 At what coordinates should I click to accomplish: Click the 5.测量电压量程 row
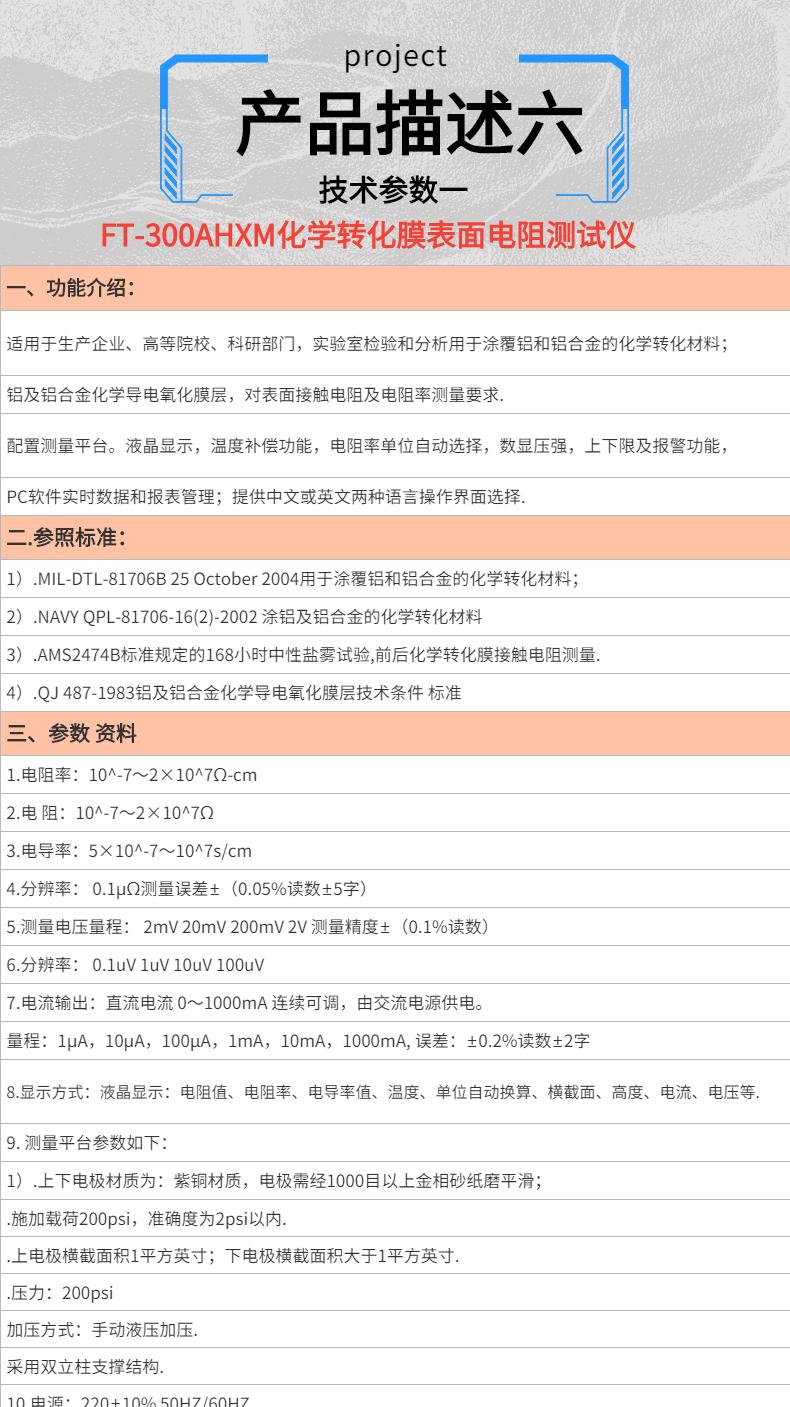point(395,926)
